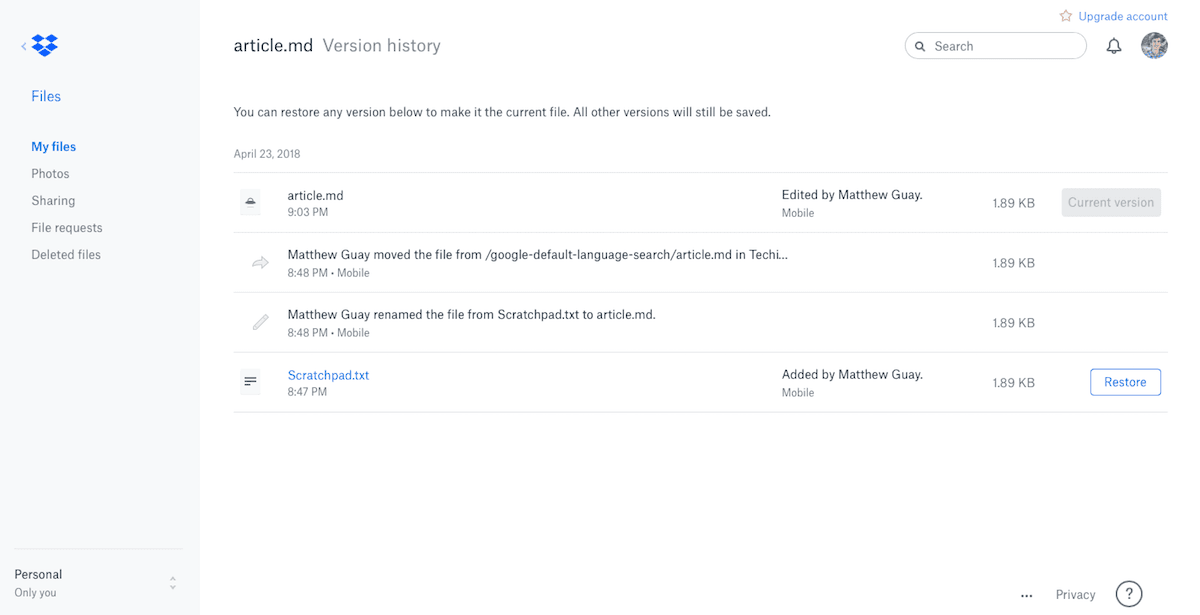Click the Dropbox logo icon
The width and height of the screenshot is (1200, 615).
[x=45, y=45]
